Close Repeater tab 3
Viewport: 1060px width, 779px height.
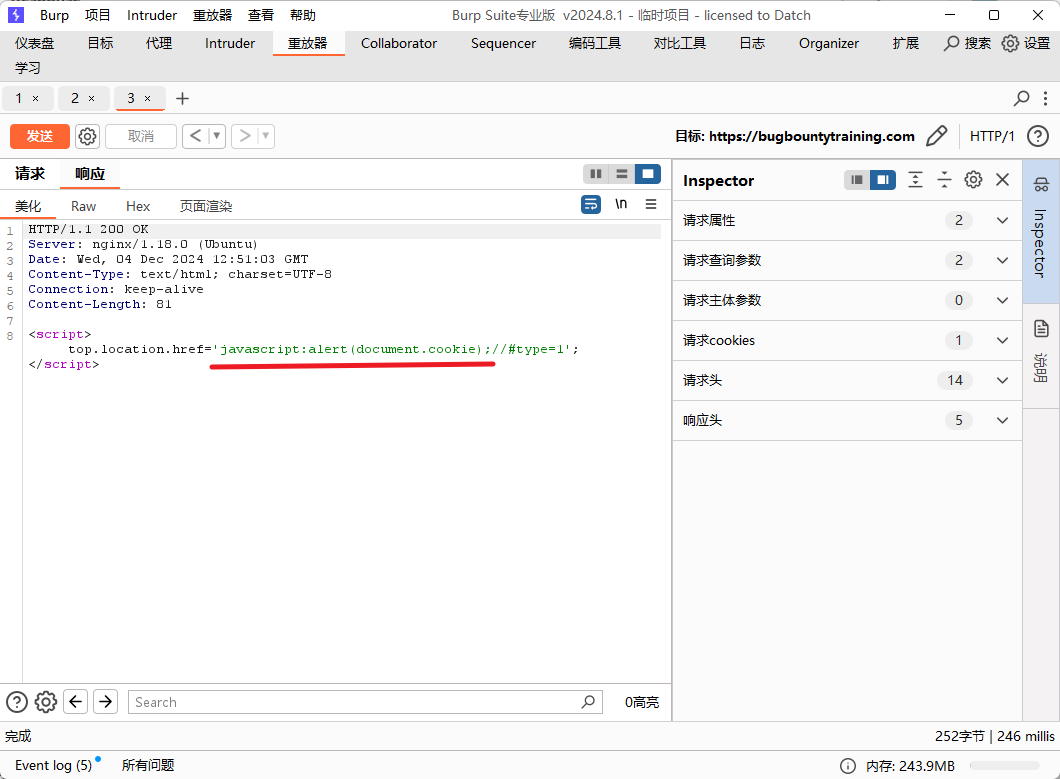click(x=147, y=99)
